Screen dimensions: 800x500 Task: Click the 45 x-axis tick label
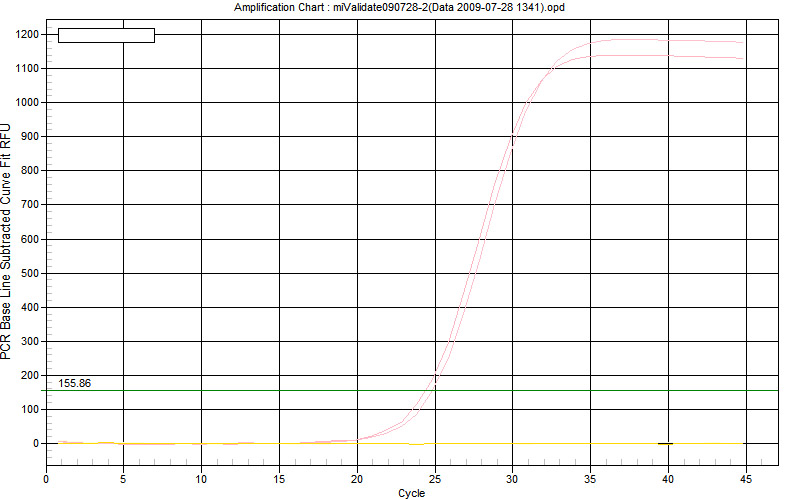tap(746, 479)
